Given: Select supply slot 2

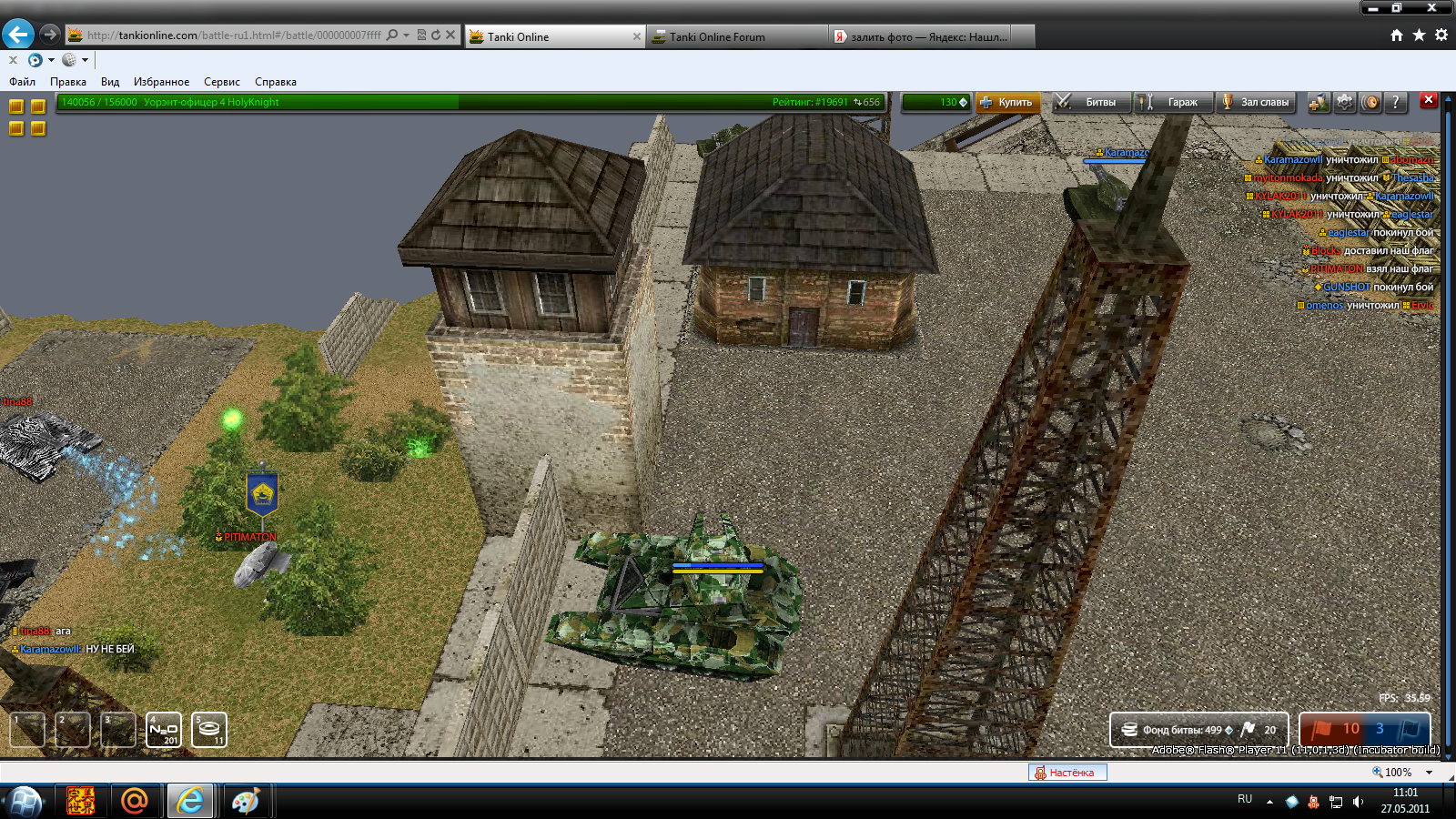Looking at the screenshot, I should (x=73, y=730).
